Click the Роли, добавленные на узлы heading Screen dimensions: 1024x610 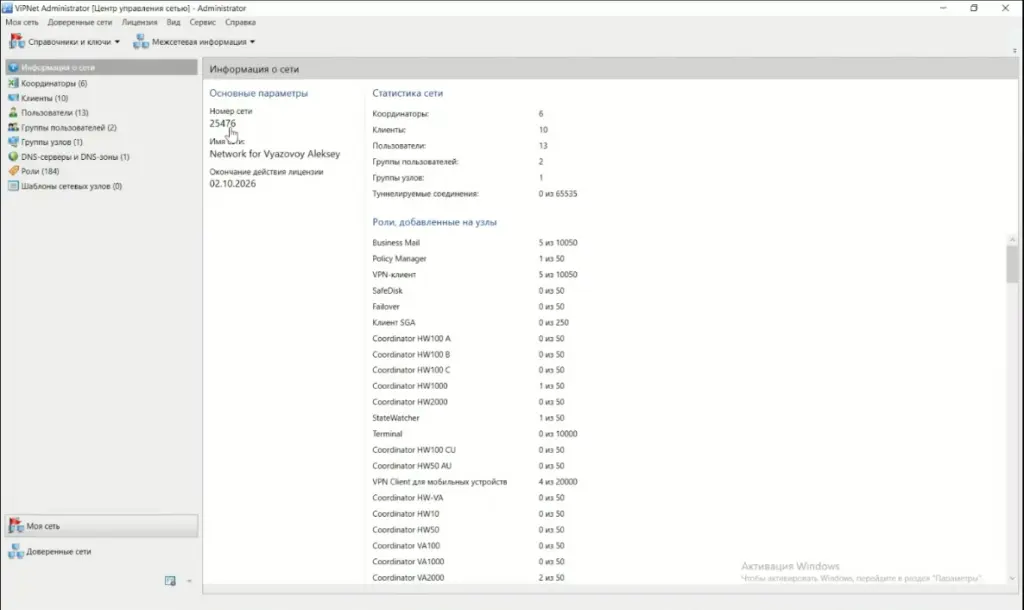click(x=434, y=222)
